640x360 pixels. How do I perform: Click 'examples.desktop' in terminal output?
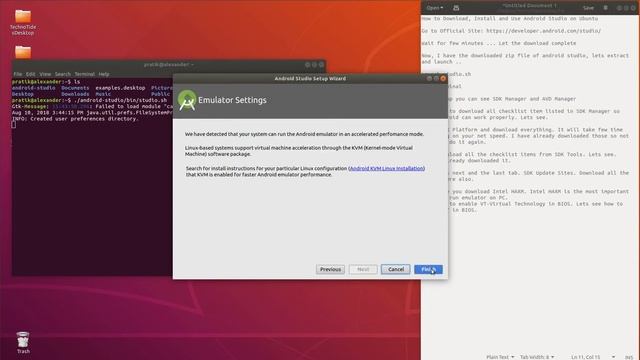120,88
